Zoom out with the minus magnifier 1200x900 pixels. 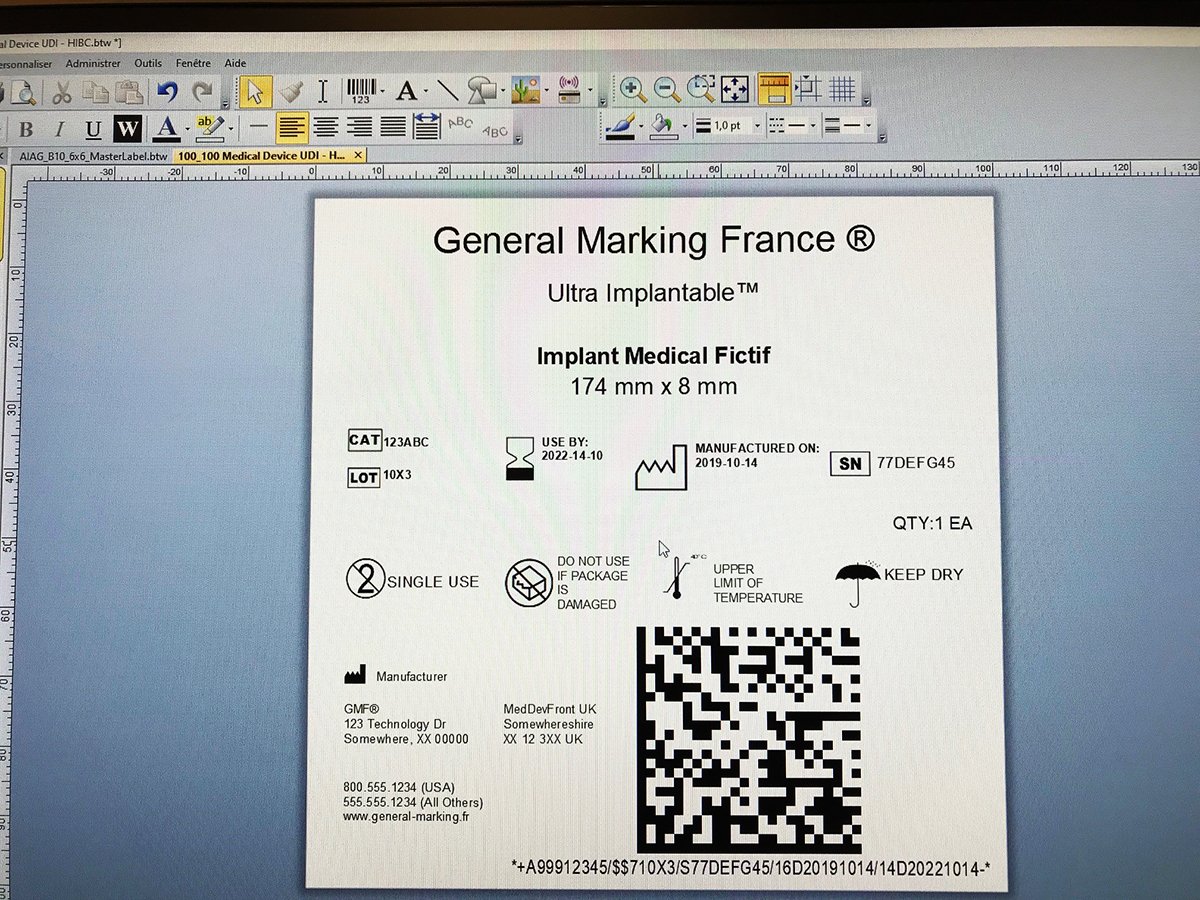(x=667, y=89)
